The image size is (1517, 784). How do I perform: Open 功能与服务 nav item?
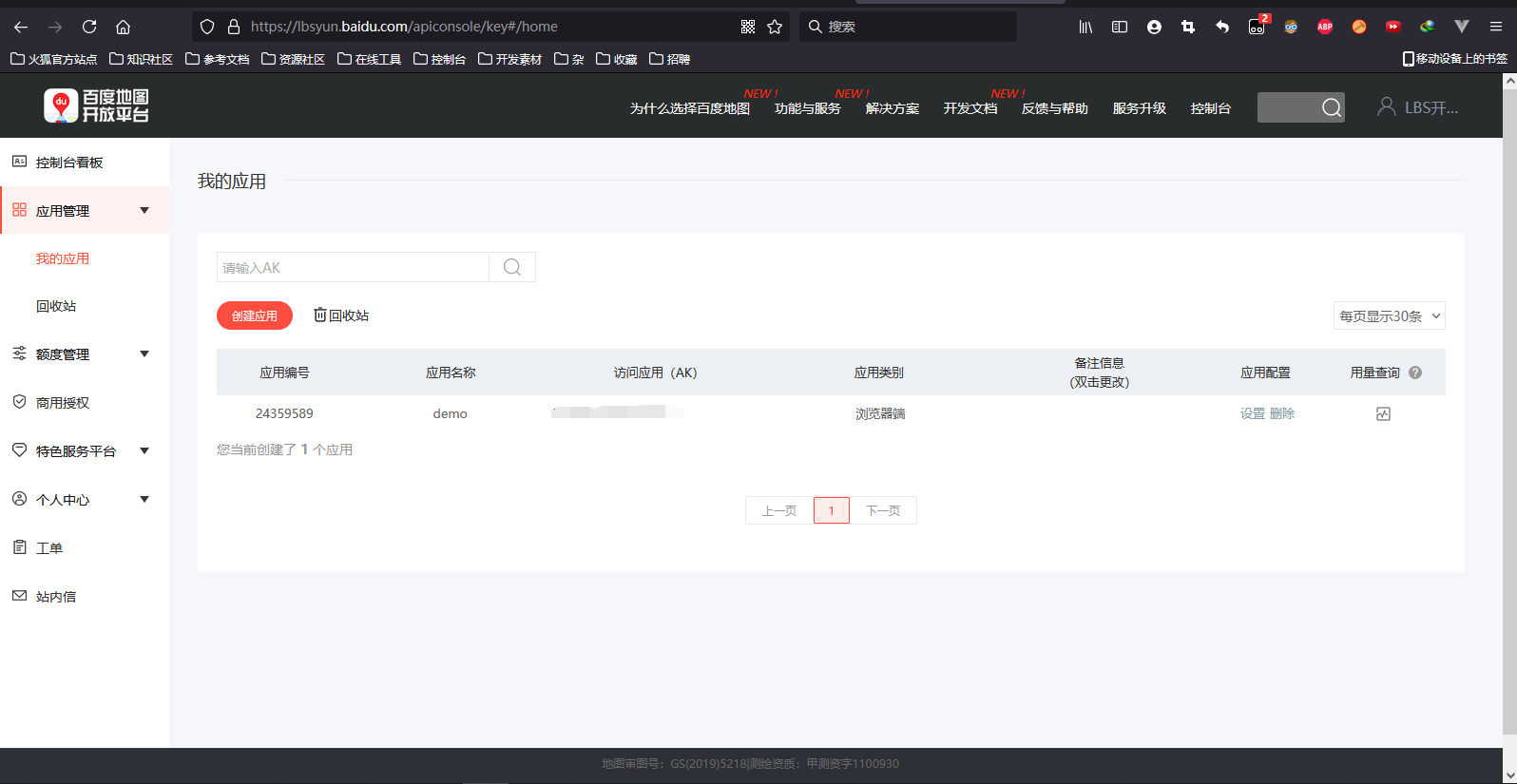click(x=808, y=108)
